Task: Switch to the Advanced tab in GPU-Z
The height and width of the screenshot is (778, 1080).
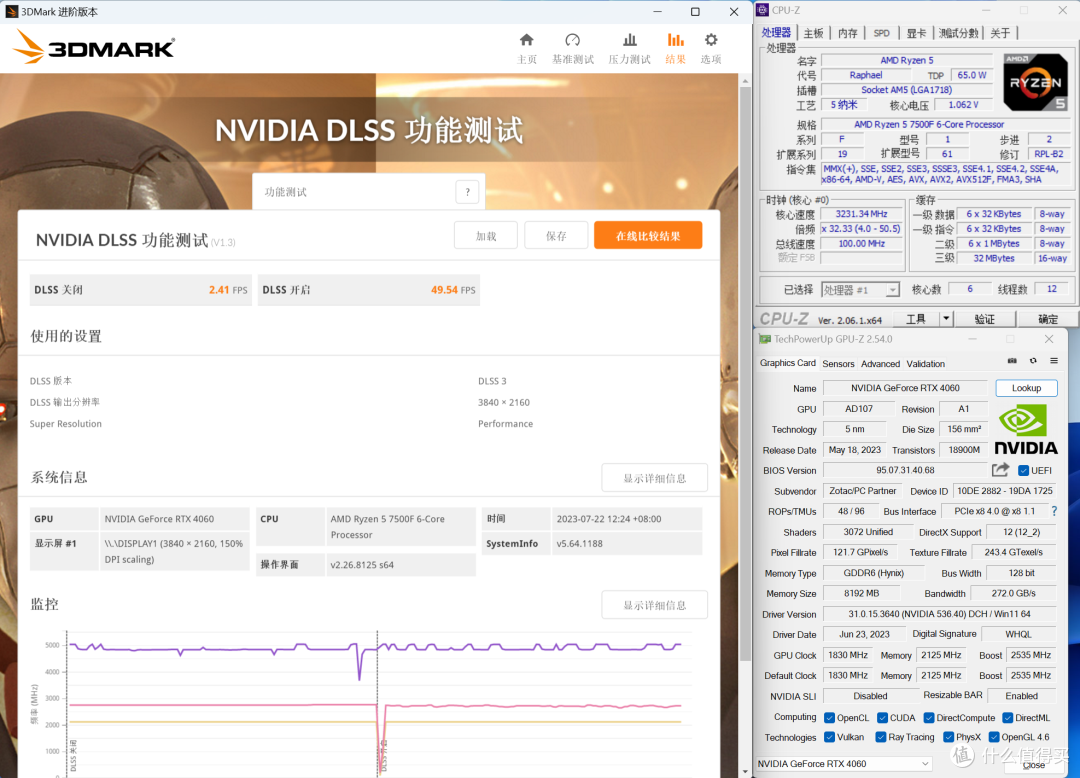Action: [x=880, y=364]
